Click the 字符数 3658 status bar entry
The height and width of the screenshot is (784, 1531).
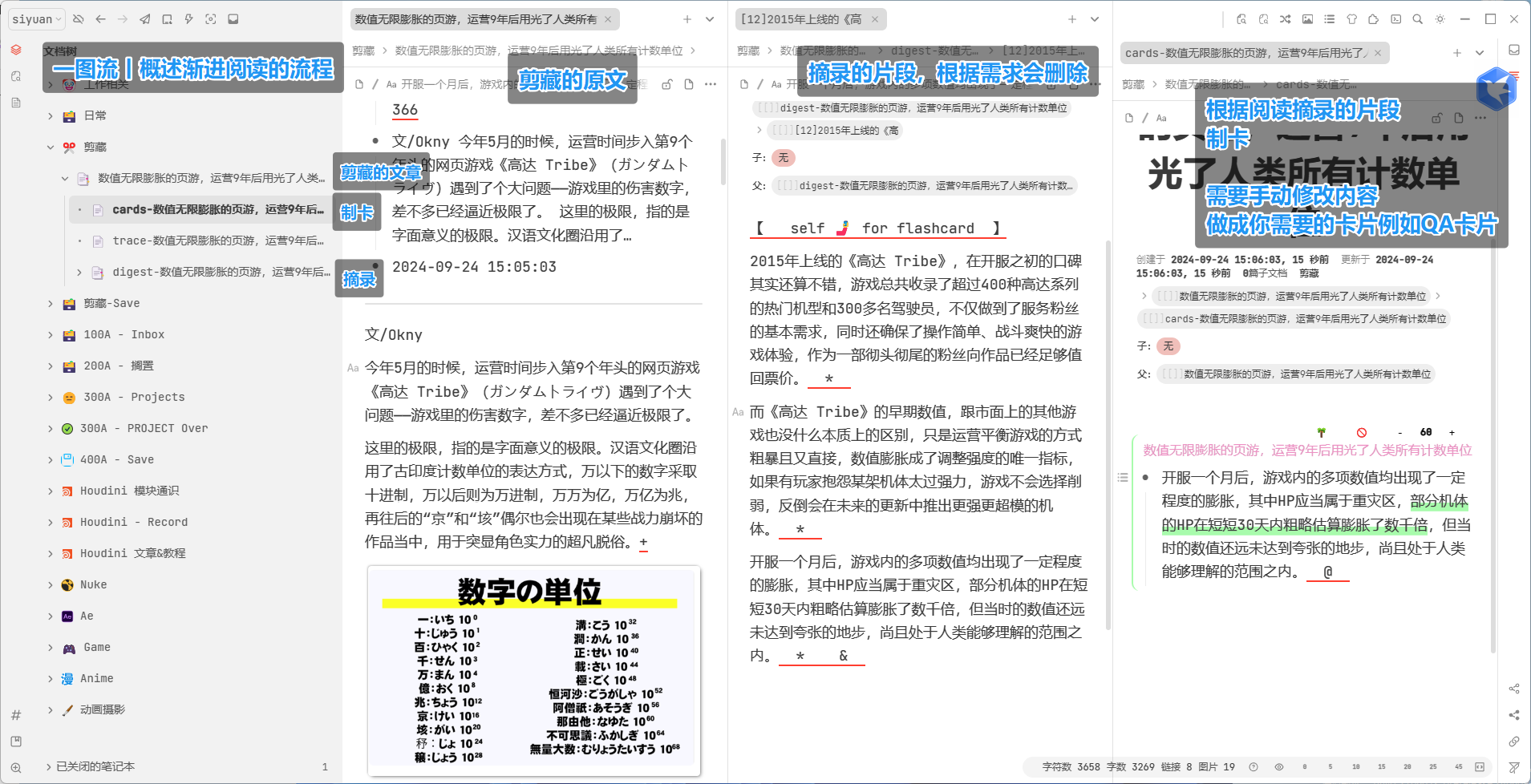(1071, 767)
